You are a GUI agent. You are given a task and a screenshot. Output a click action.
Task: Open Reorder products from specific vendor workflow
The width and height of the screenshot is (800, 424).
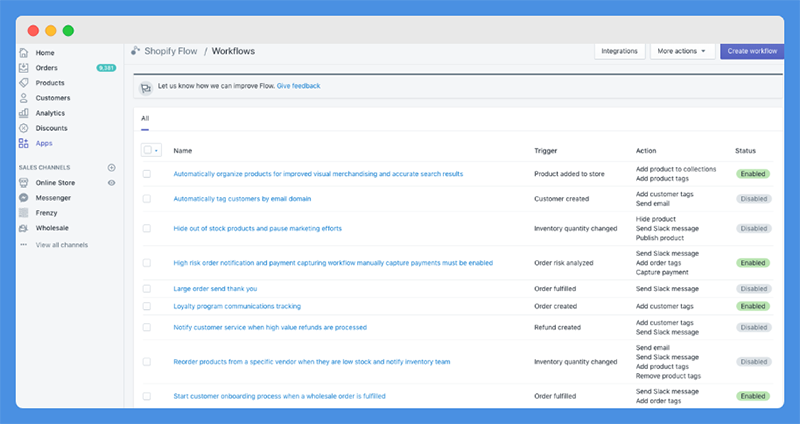(312, 362)
